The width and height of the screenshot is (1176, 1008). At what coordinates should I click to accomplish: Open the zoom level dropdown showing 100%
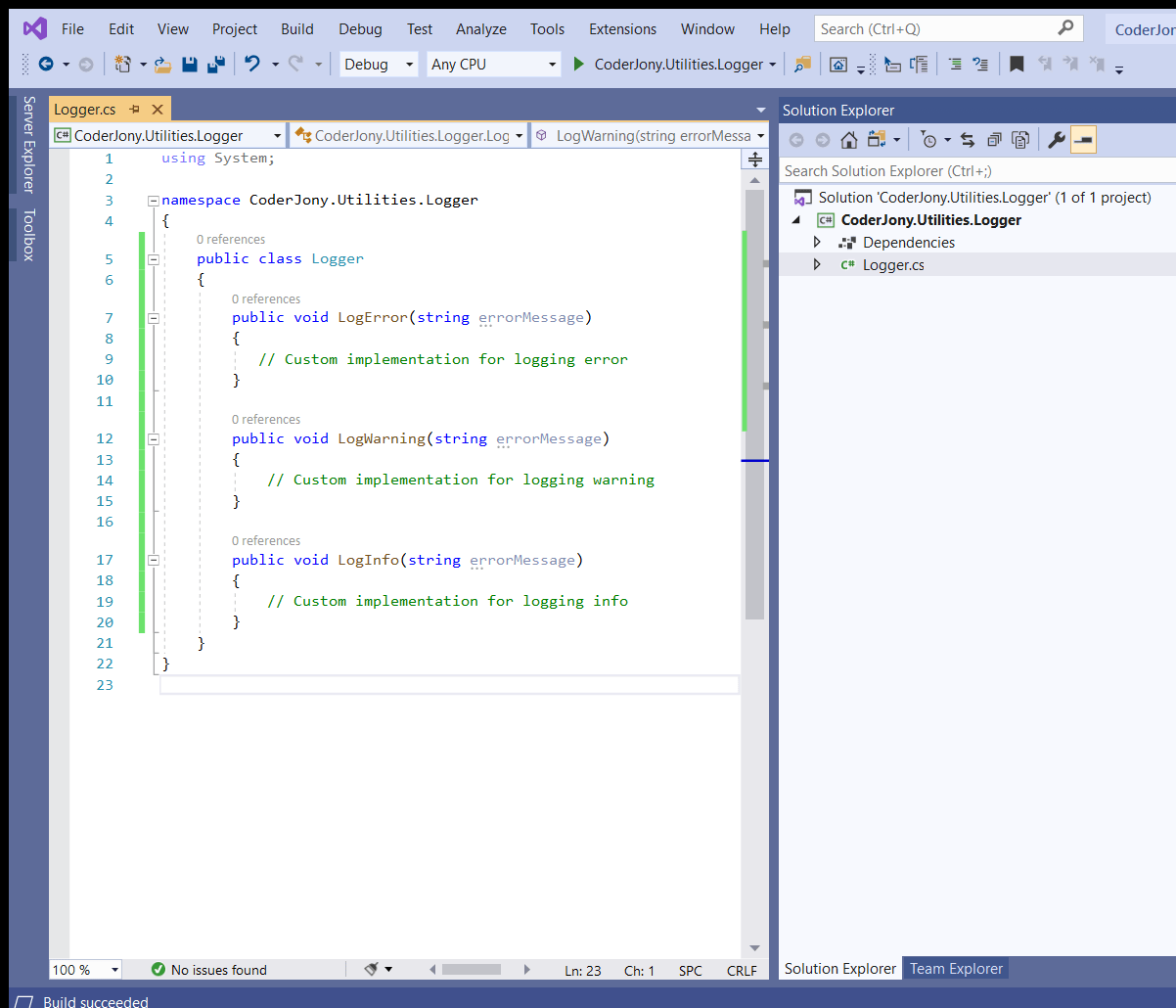tap(84, 970)
